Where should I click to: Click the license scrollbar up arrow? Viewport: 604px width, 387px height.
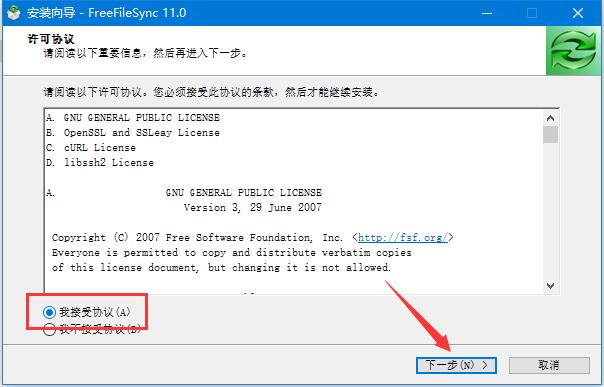point(550,118)
